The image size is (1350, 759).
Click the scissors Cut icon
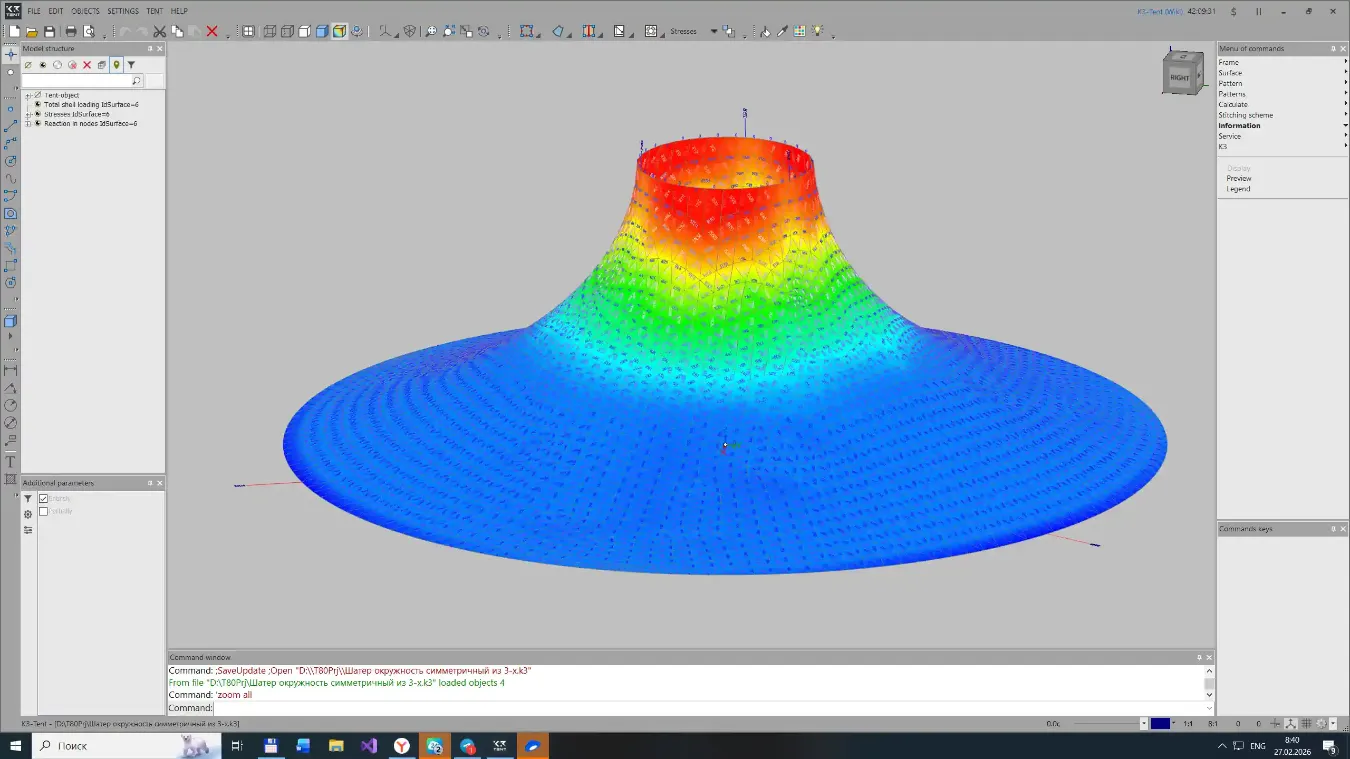tap(160, 32)
